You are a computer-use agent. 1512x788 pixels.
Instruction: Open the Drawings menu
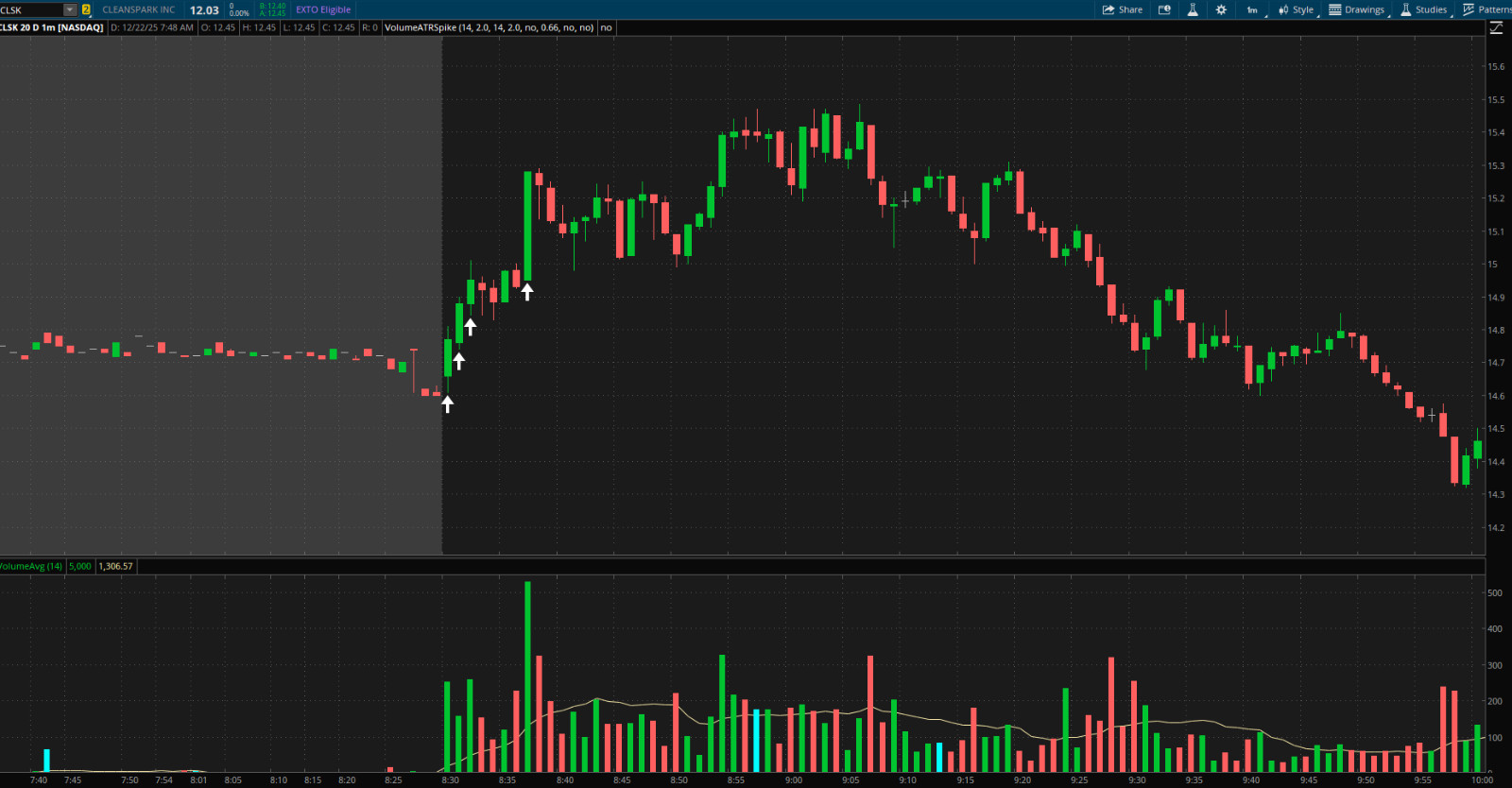(1358, 9)
